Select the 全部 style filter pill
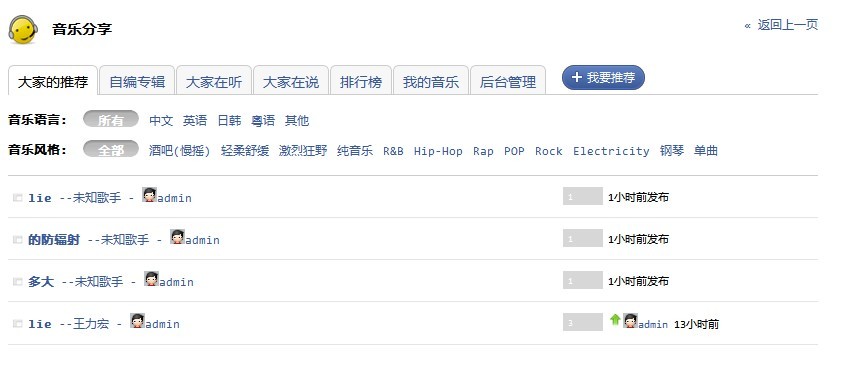Image resolution: width=850 pixels, height=370 pixels. [x=111, y=150]
